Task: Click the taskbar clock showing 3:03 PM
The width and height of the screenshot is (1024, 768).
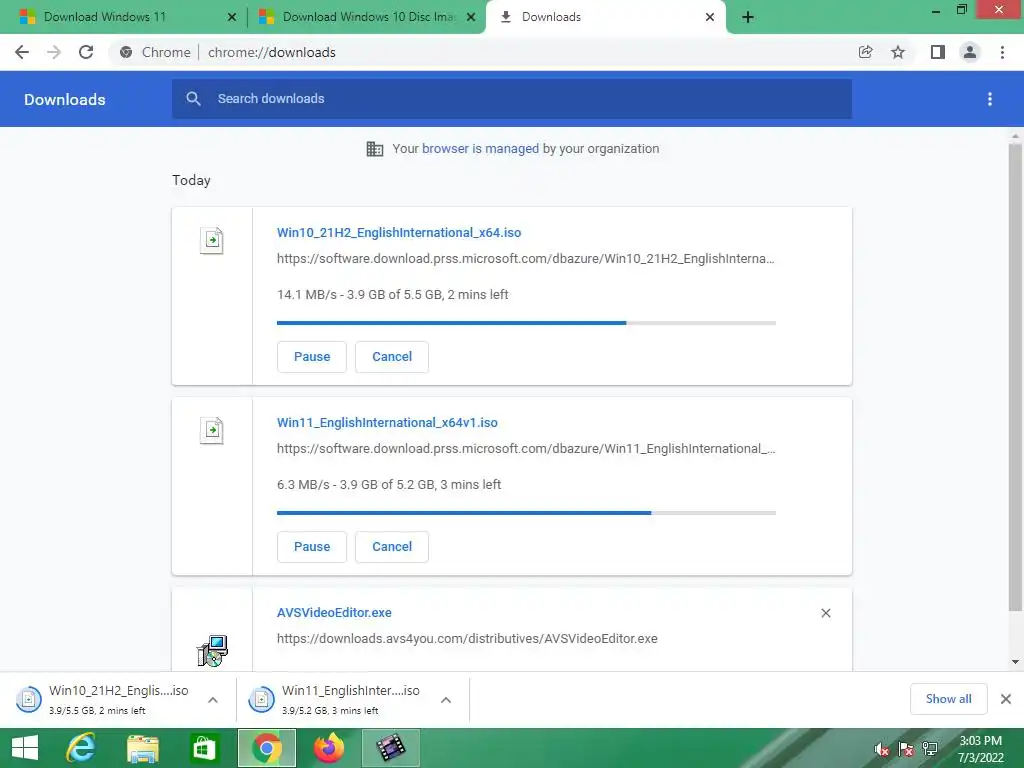Action: point(980,749)
